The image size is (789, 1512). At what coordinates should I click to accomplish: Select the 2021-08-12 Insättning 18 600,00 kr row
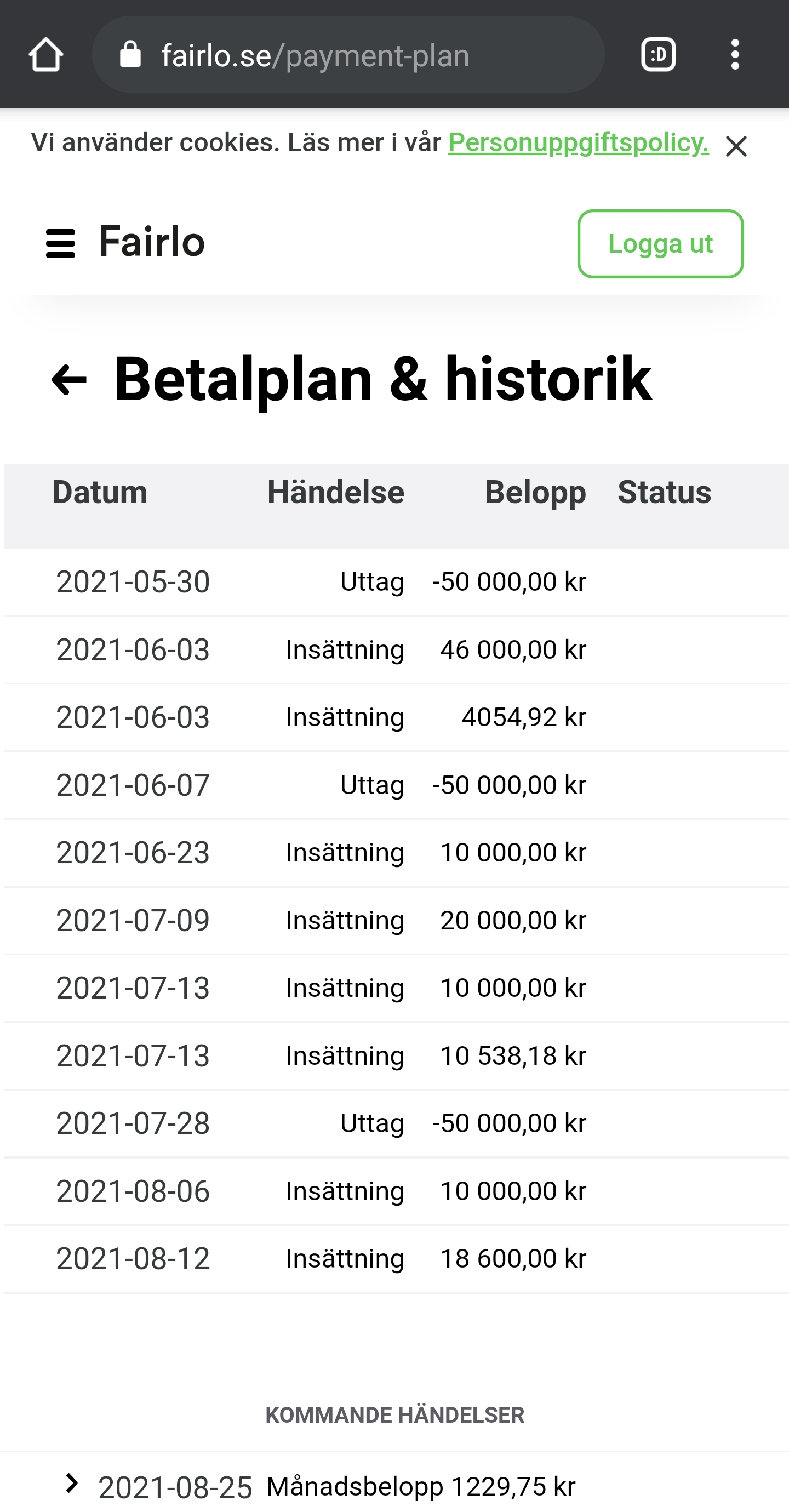point(395,1259)
